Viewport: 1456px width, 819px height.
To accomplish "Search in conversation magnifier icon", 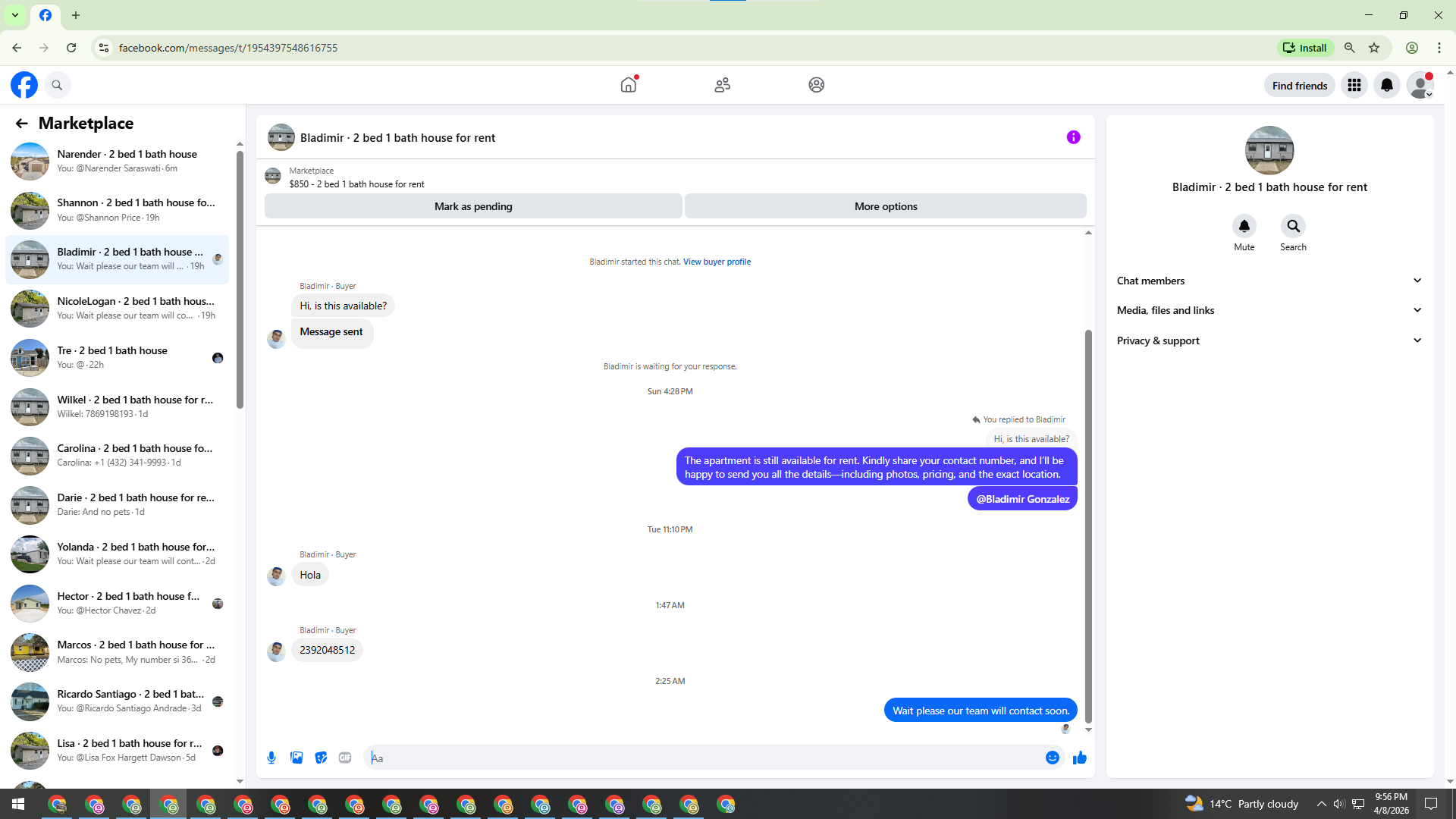I will (x=1293, y=226).
